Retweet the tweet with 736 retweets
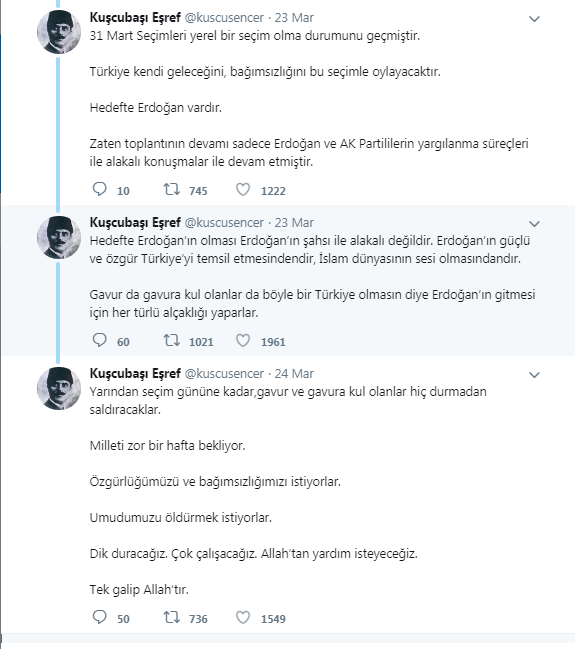This screenshot has width=575, height=649. pos(171,617)
